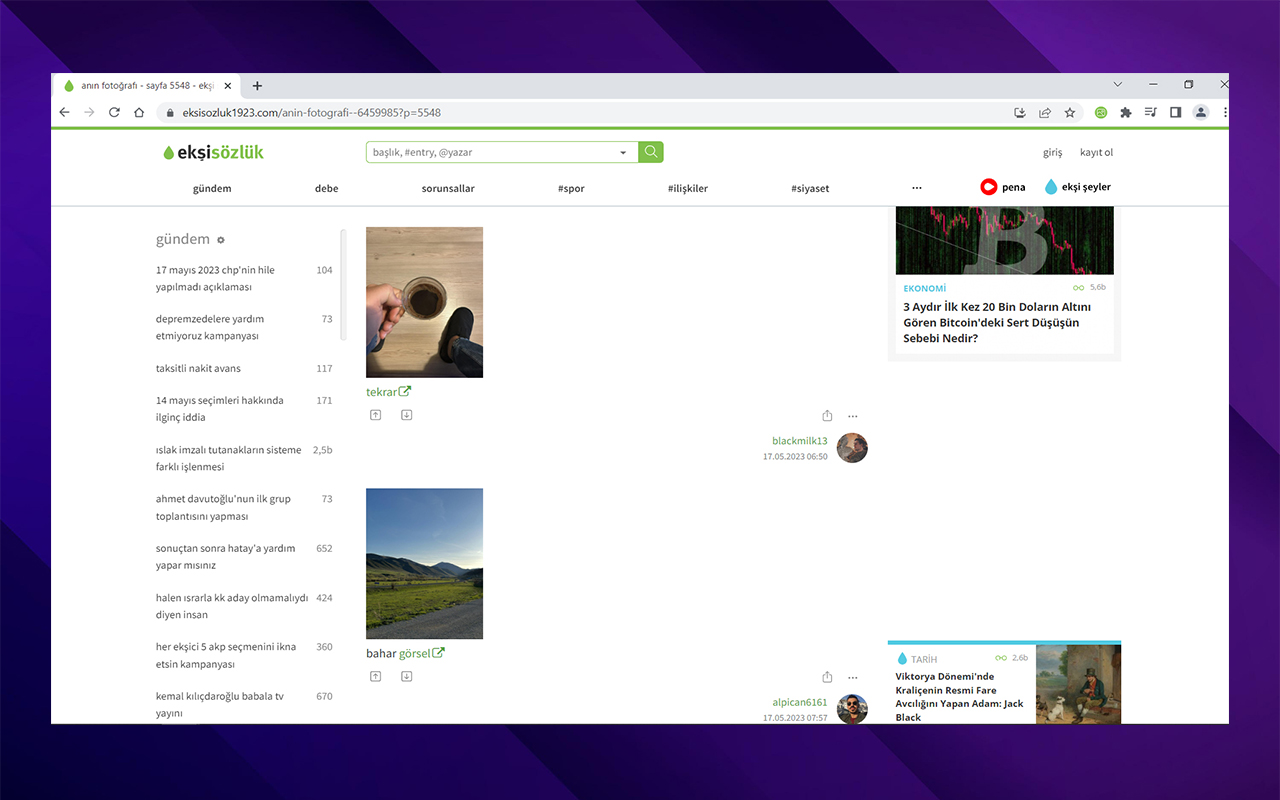Bookmark this page with the star icon

tap(1070, 113)
